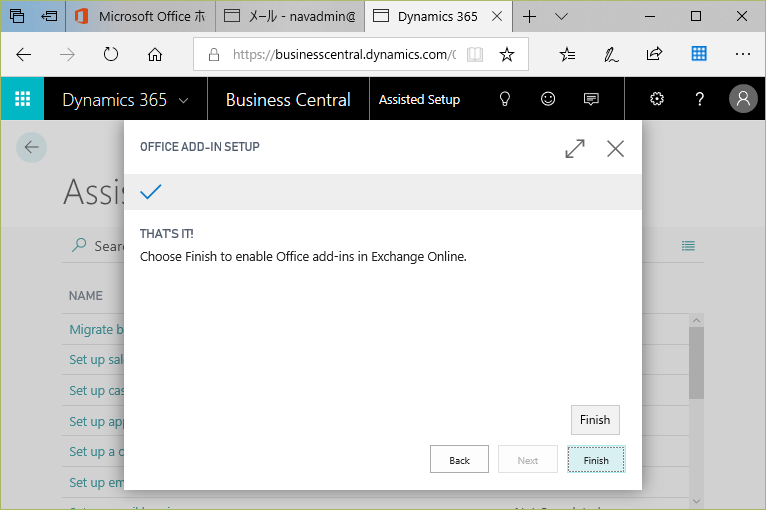
Task: Open the chat message icon in header
Action: click(x=591, y=100)
